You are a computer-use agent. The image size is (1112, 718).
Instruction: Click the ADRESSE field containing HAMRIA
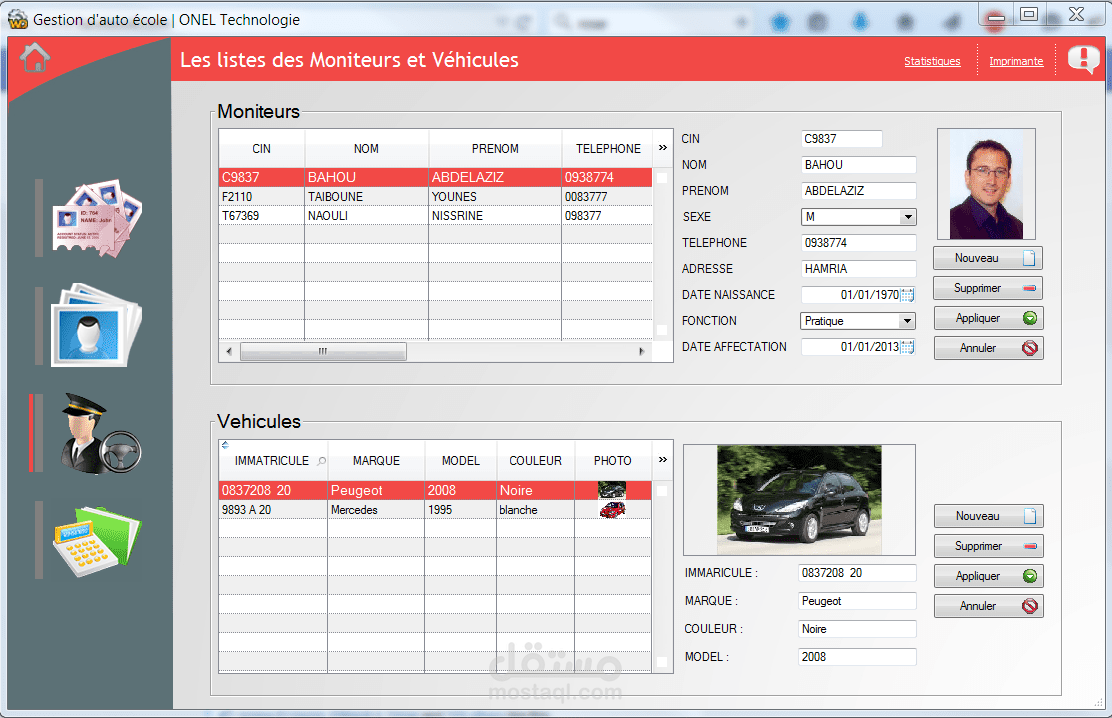858,269
